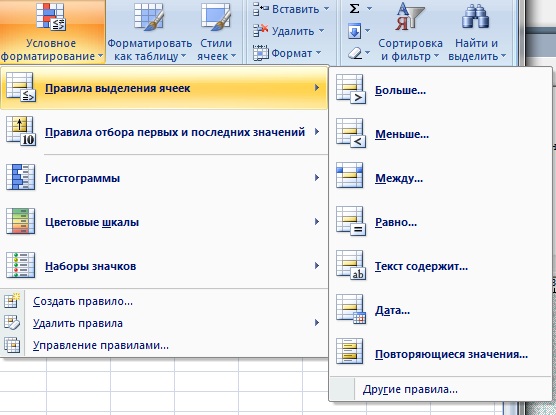Click the Гистограммы data bars icon
Screen dimensions: 556x415
pos(21,177)
